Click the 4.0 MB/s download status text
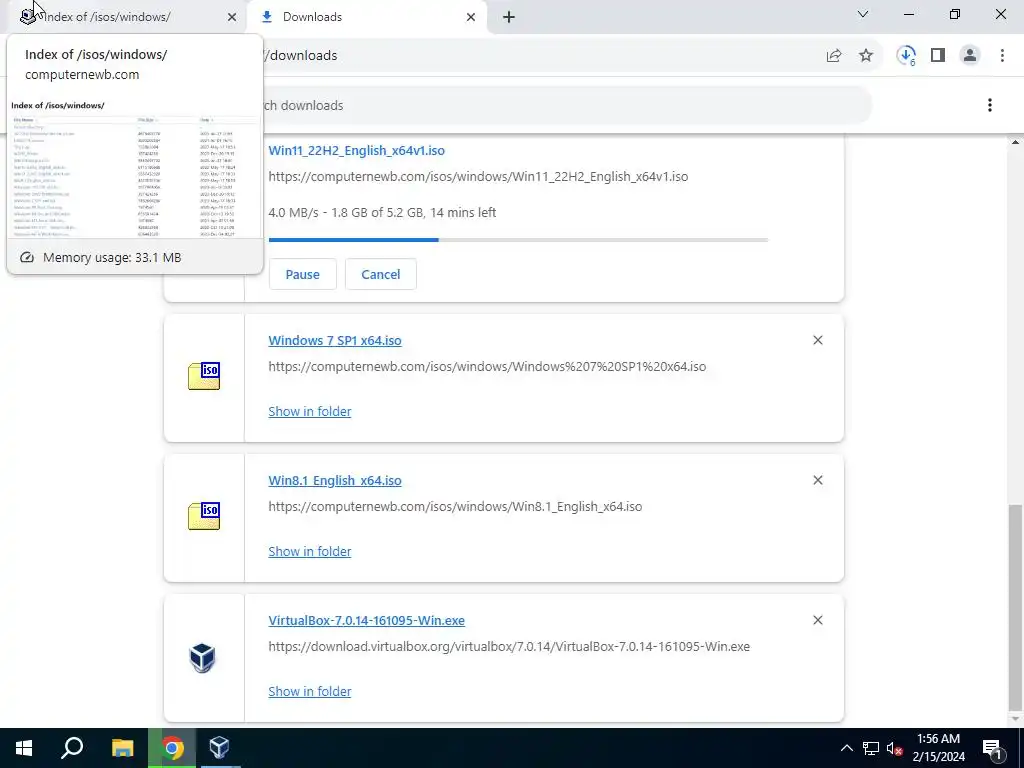Image resolution: width=1024 pixels, height=768 pixels. (382, 212)
